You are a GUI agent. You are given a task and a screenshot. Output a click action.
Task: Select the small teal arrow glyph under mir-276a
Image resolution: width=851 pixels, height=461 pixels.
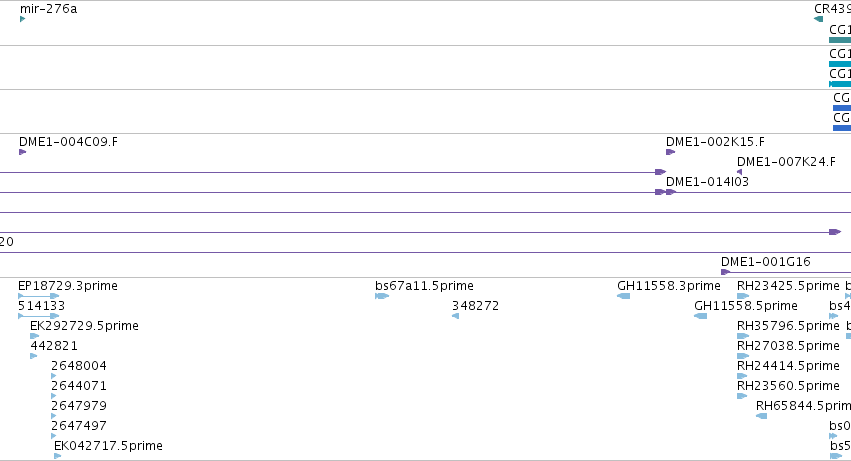[22, 19]
